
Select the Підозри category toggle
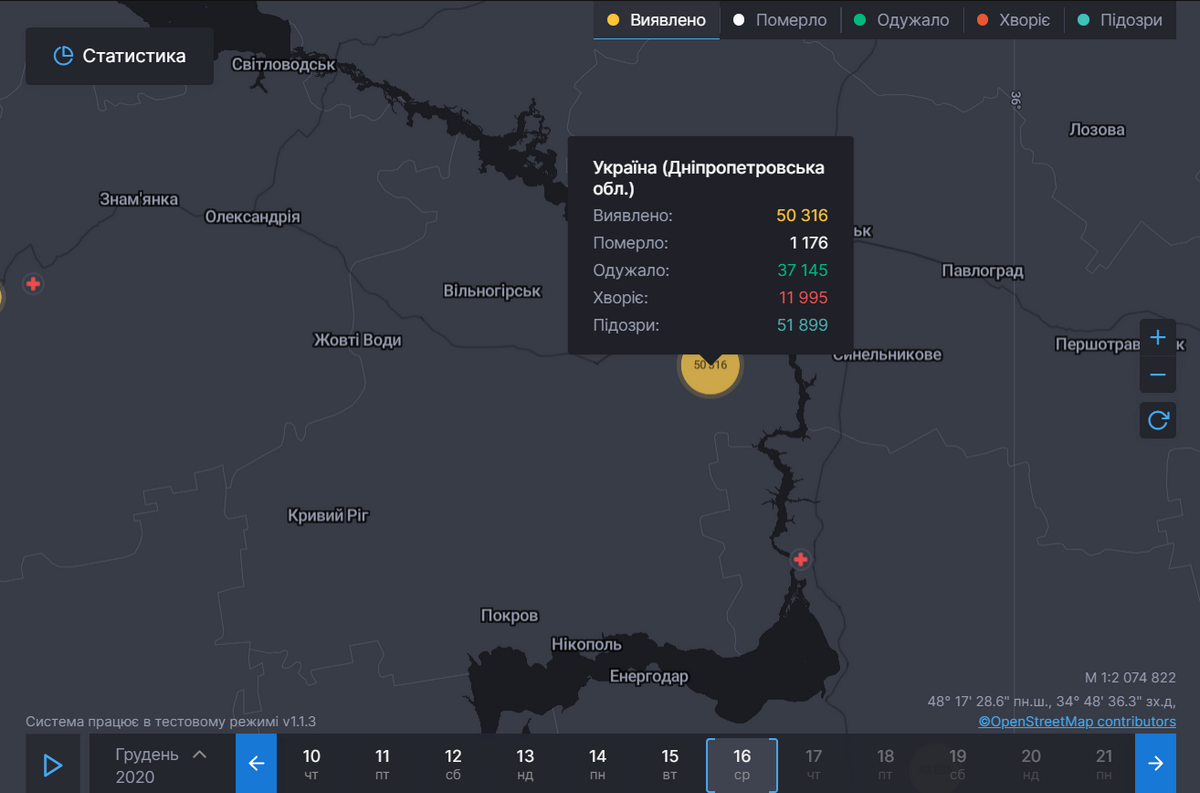click(x=1120, y=20)
